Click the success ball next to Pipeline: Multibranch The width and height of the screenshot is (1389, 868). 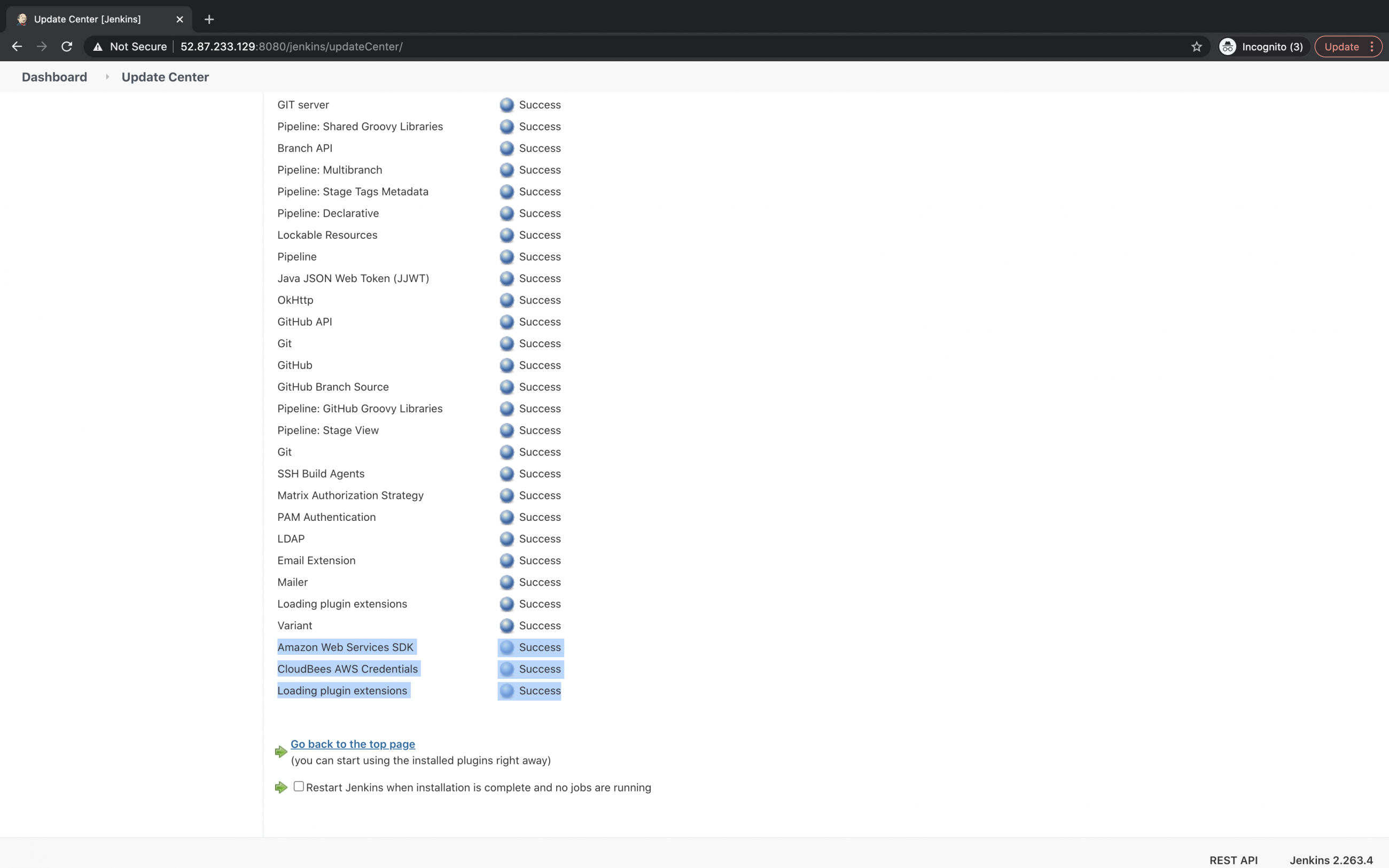tap(506, 170)
